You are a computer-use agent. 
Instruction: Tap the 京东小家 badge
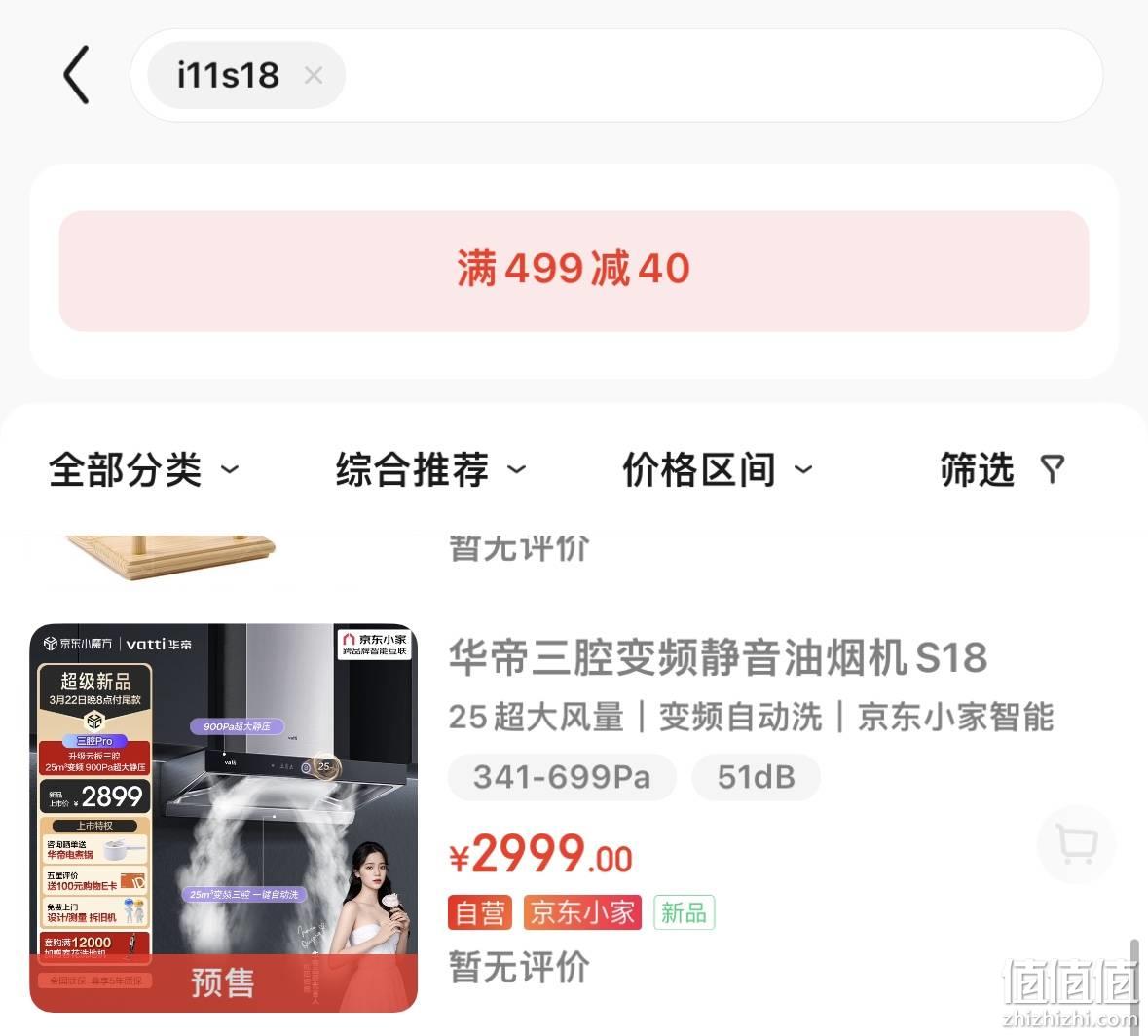[x=582, y=912]
